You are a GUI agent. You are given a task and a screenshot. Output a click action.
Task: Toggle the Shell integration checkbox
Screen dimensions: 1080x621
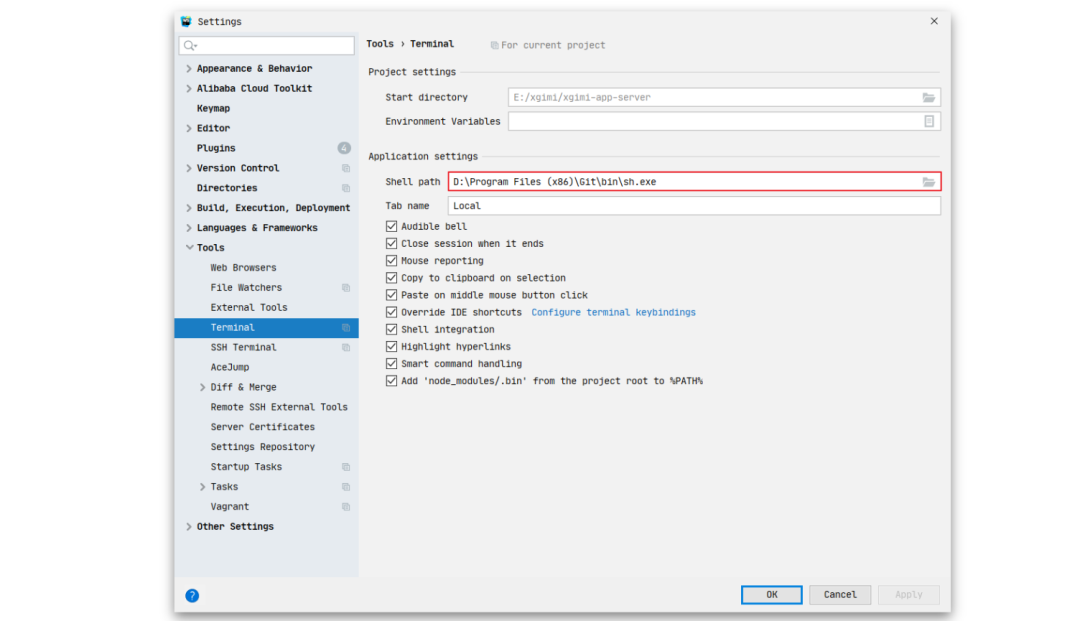(392, 330)
